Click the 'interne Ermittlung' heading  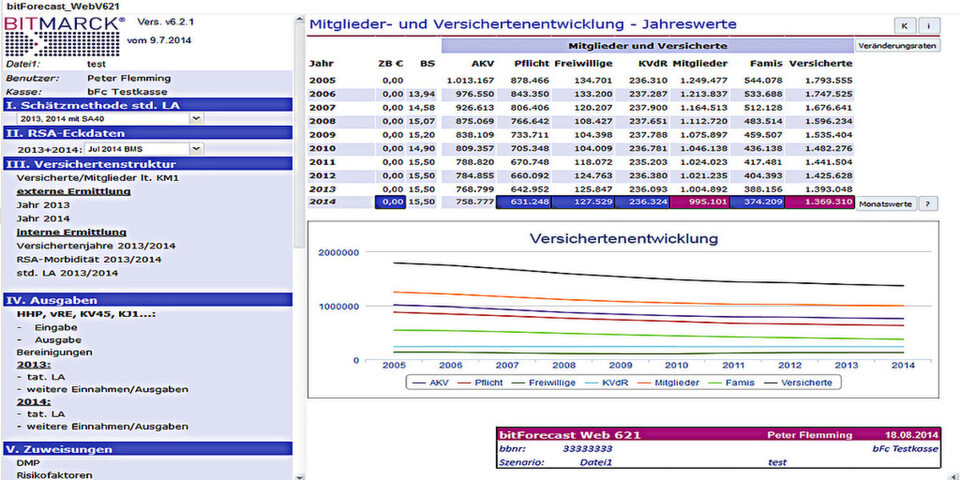pyautogui.click(x=72, y=232)
